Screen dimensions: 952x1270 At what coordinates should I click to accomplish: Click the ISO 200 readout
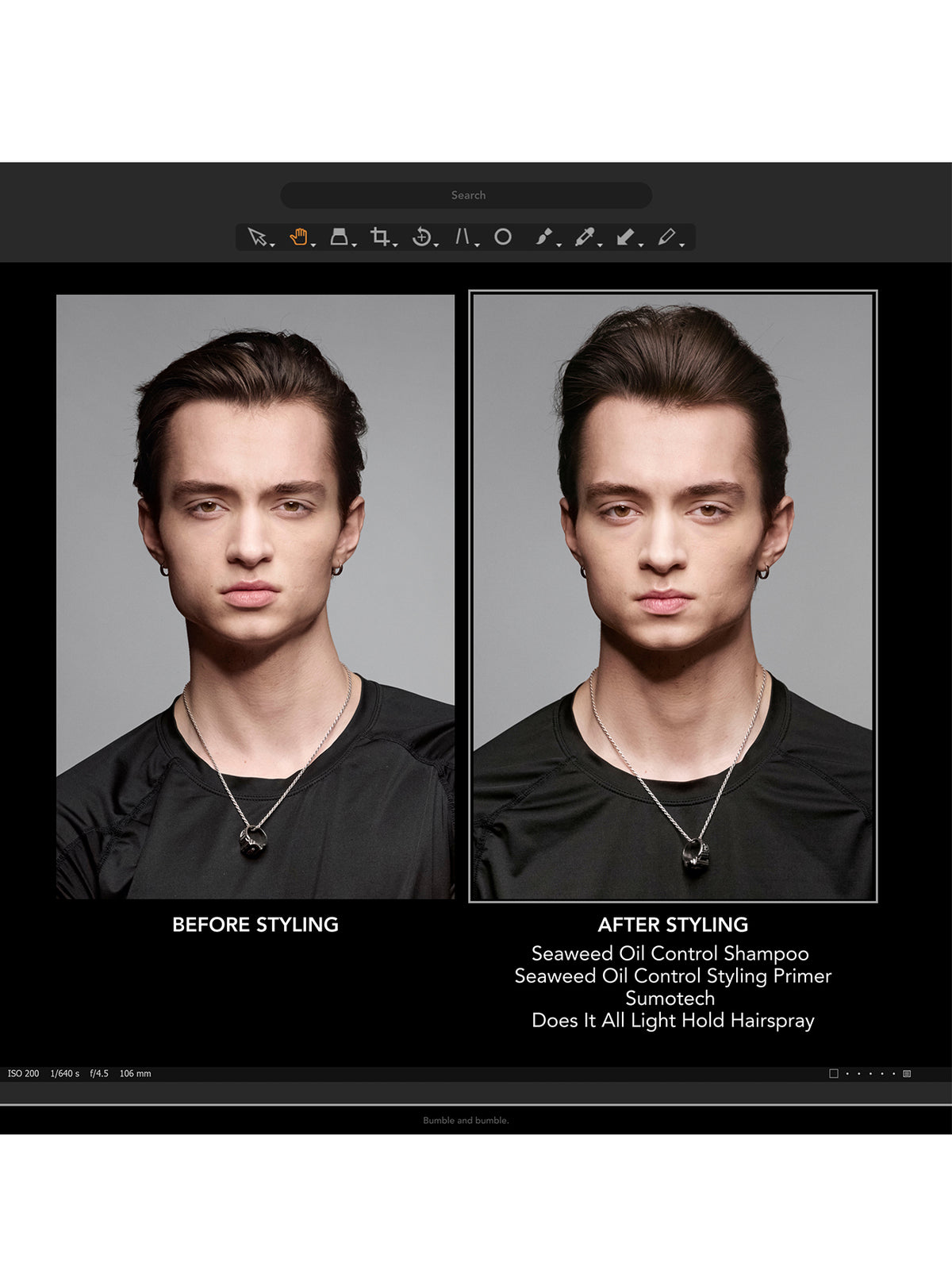coord(23,1073)
